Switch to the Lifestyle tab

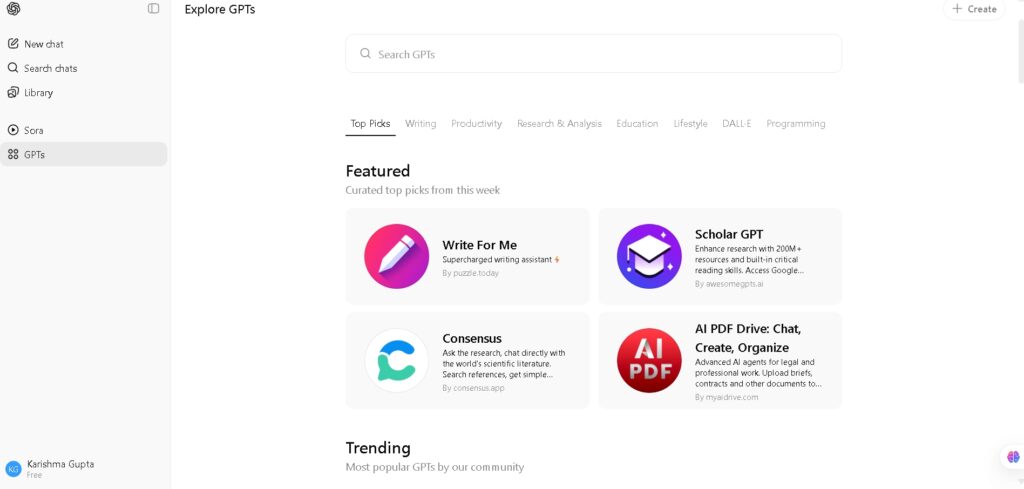pyautogui.click(x=690, y=123)
